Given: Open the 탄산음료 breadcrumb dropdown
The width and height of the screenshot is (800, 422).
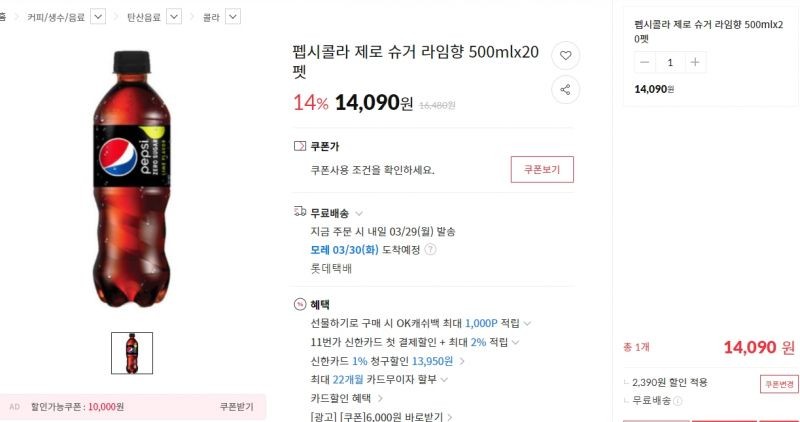Looking at the screenshot, I should click(174, 17).
